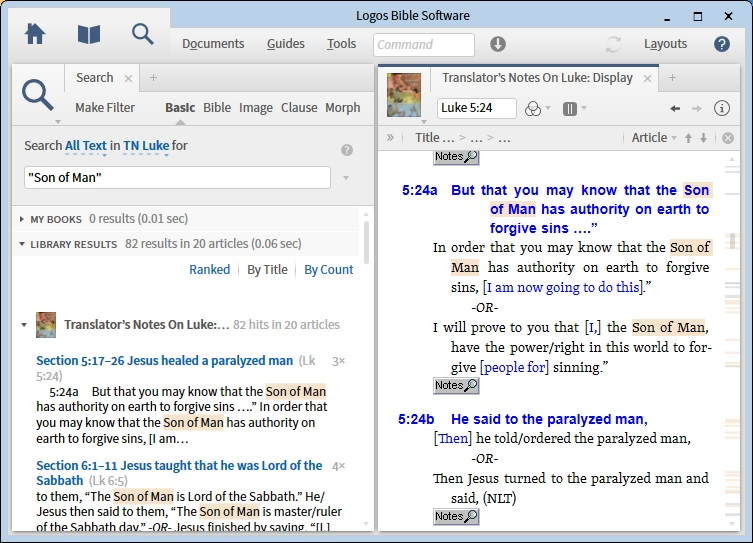Open the Library book icon
753x543 pixels.
coord(89,35)
